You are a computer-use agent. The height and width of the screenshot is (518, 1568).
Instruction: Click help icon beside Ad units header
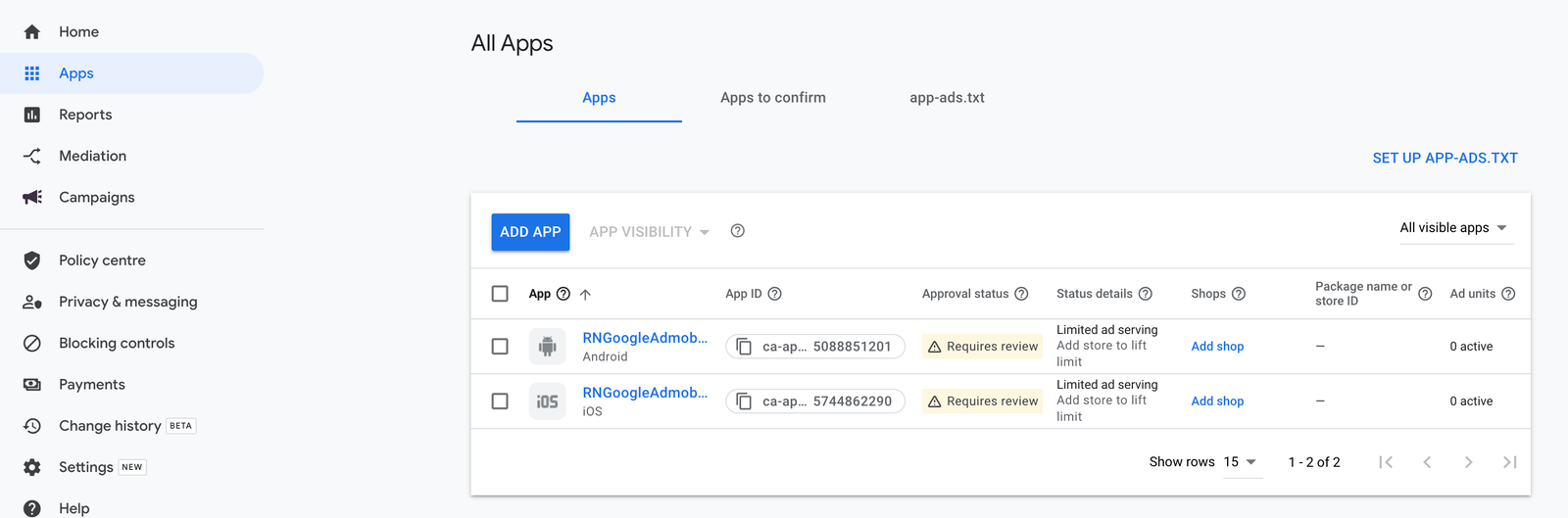[1509, 294]
